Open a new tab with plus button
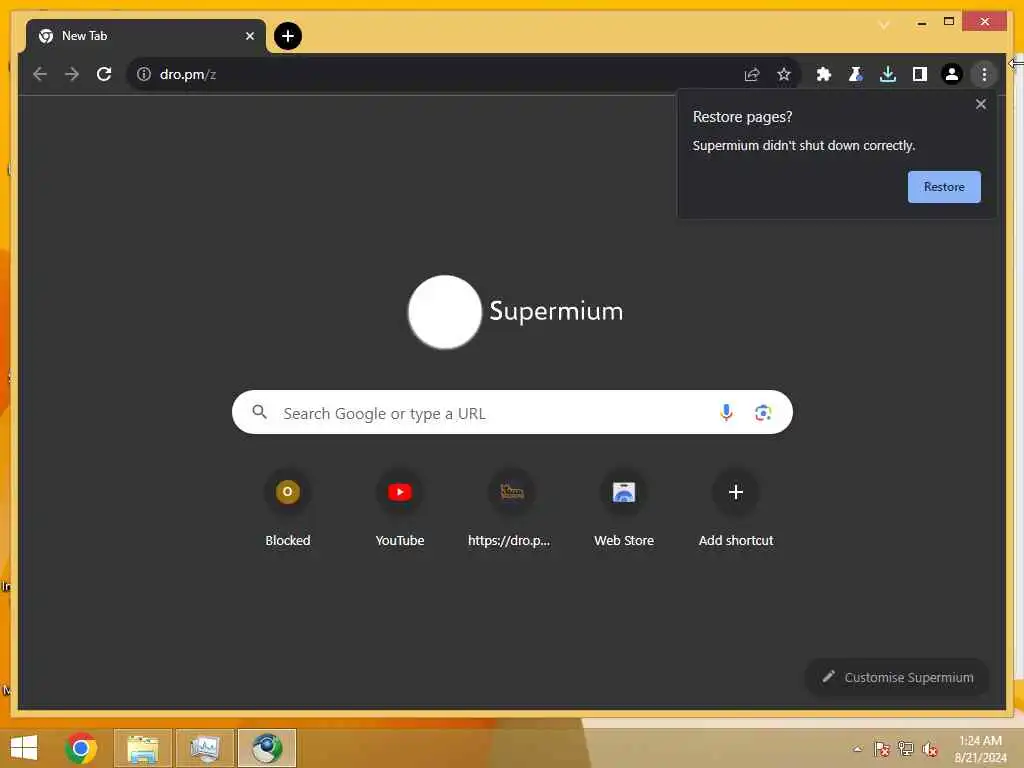This screenshot has height=768, width=1024. point(288,36)
